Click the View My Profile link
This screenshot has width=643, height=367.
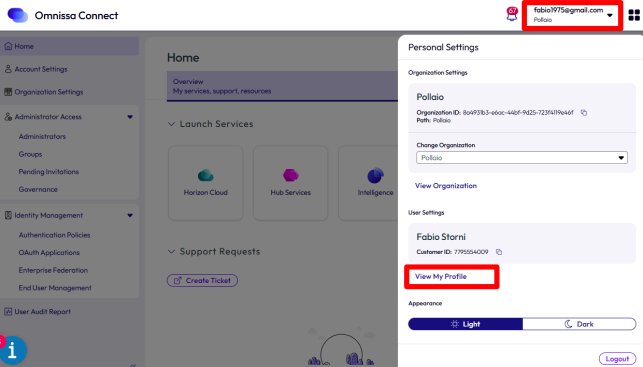[x=441, y=276]
